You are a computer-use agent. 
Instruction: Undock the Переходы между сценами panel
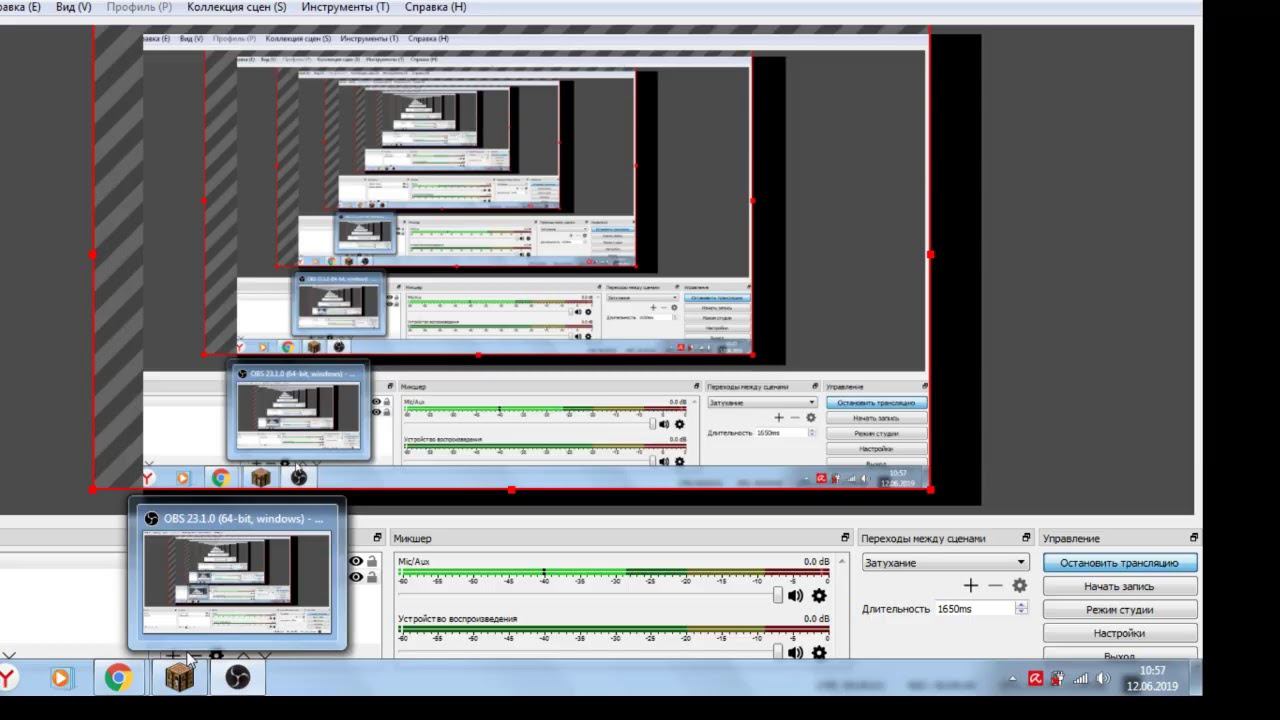(1026, 538)
